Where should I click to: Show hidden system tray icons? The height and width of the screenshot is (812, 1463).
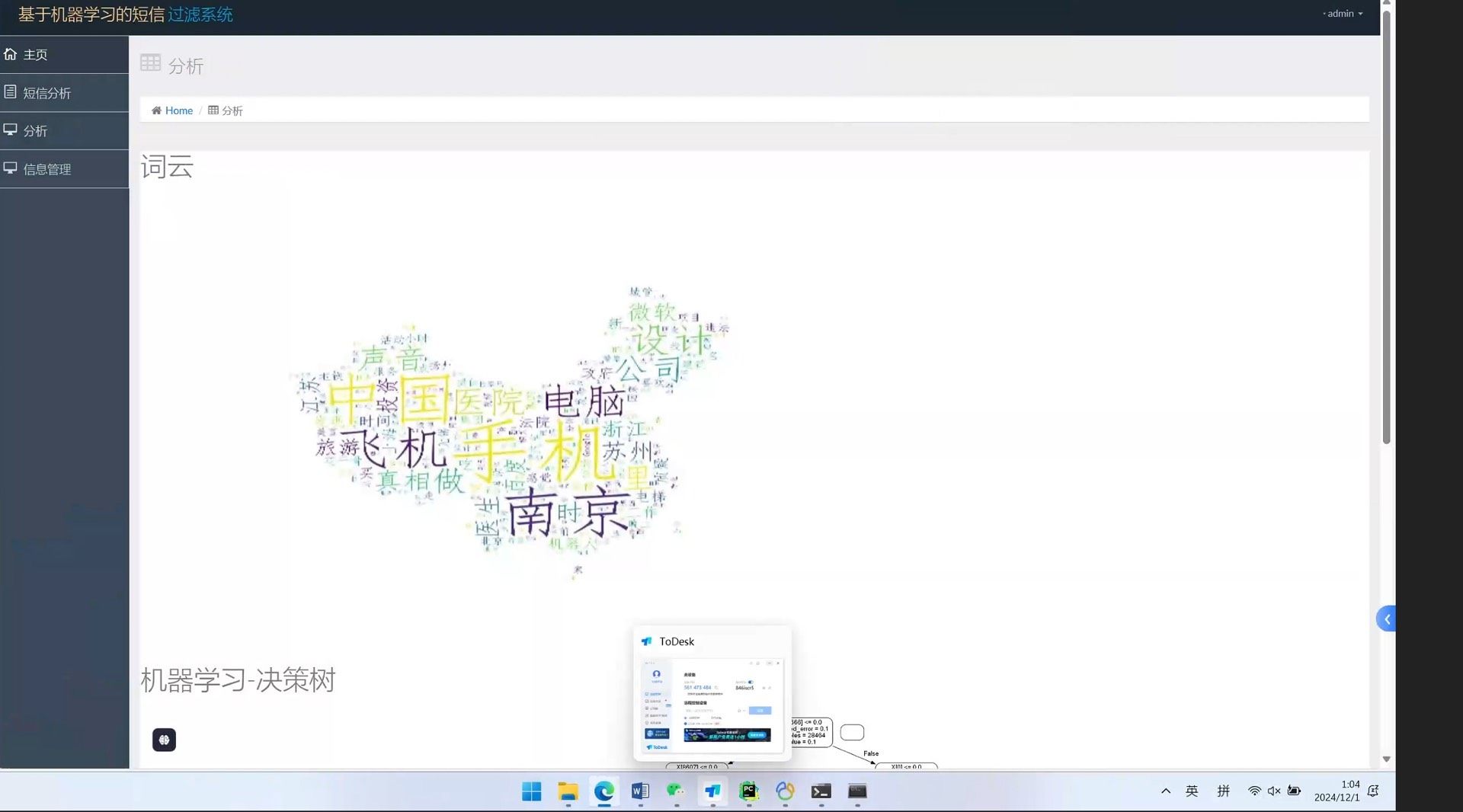1166,791
